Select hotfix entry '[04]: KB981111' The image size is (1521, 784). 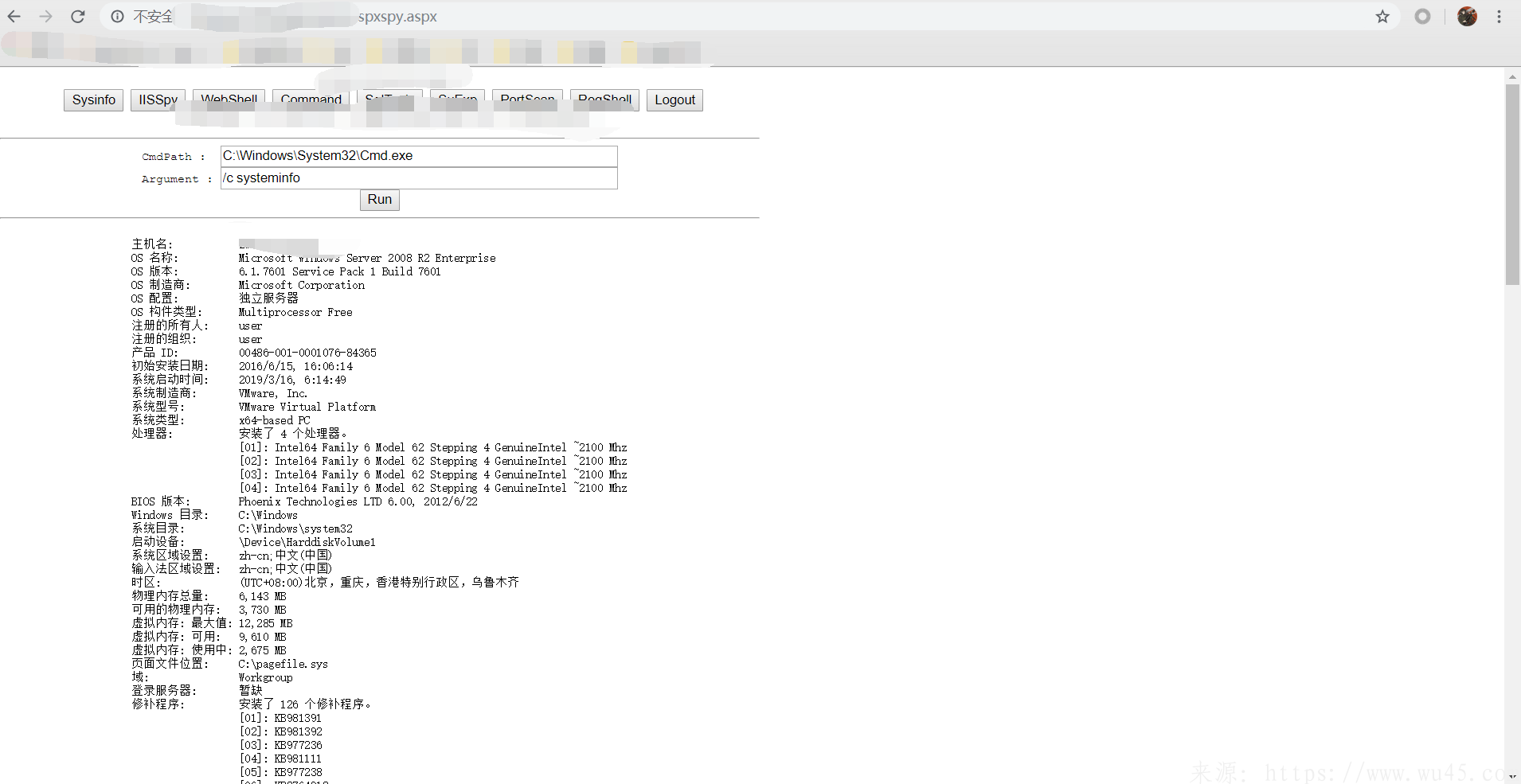pyautogui.click(x=280, y=759)
